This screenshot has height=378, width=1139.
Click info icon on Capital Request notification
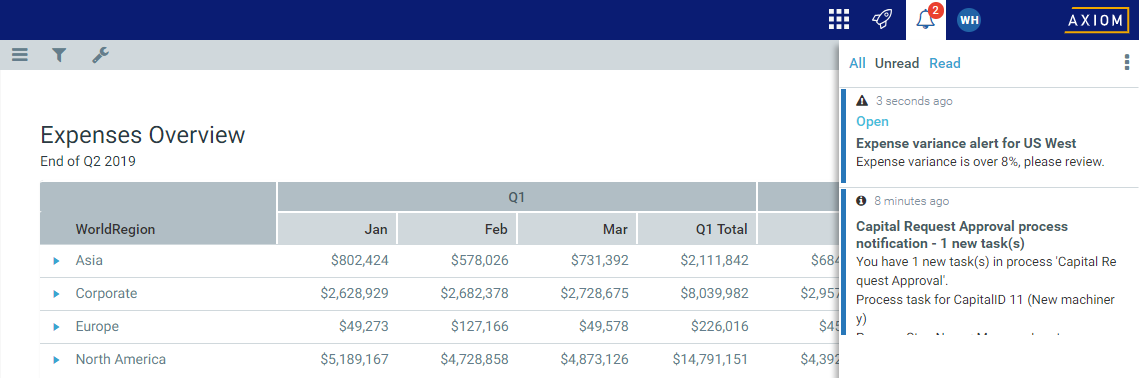[862, 201]
